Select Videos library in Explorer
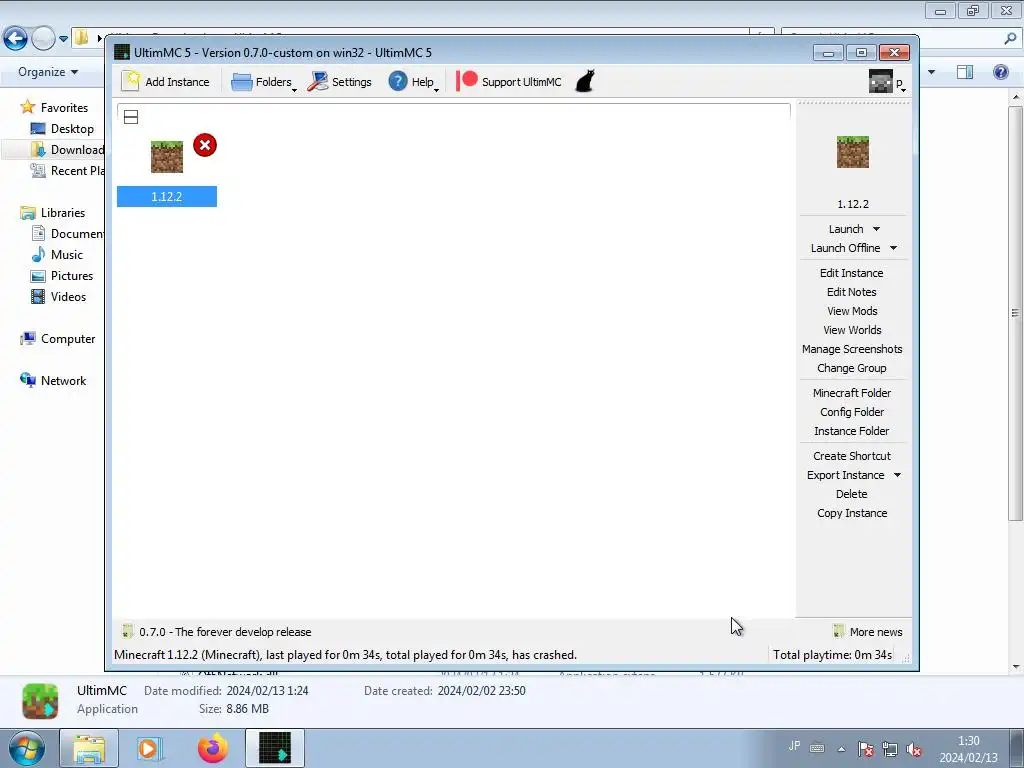 (x=59, y=296)
